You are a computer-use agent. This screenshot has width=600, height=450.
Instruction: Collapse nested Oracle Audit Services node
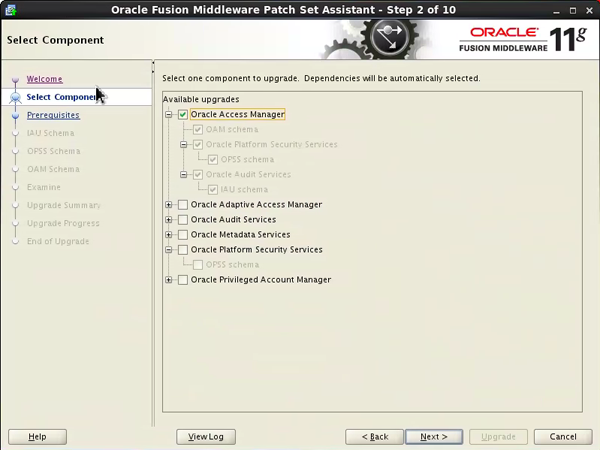pos(184,174)
